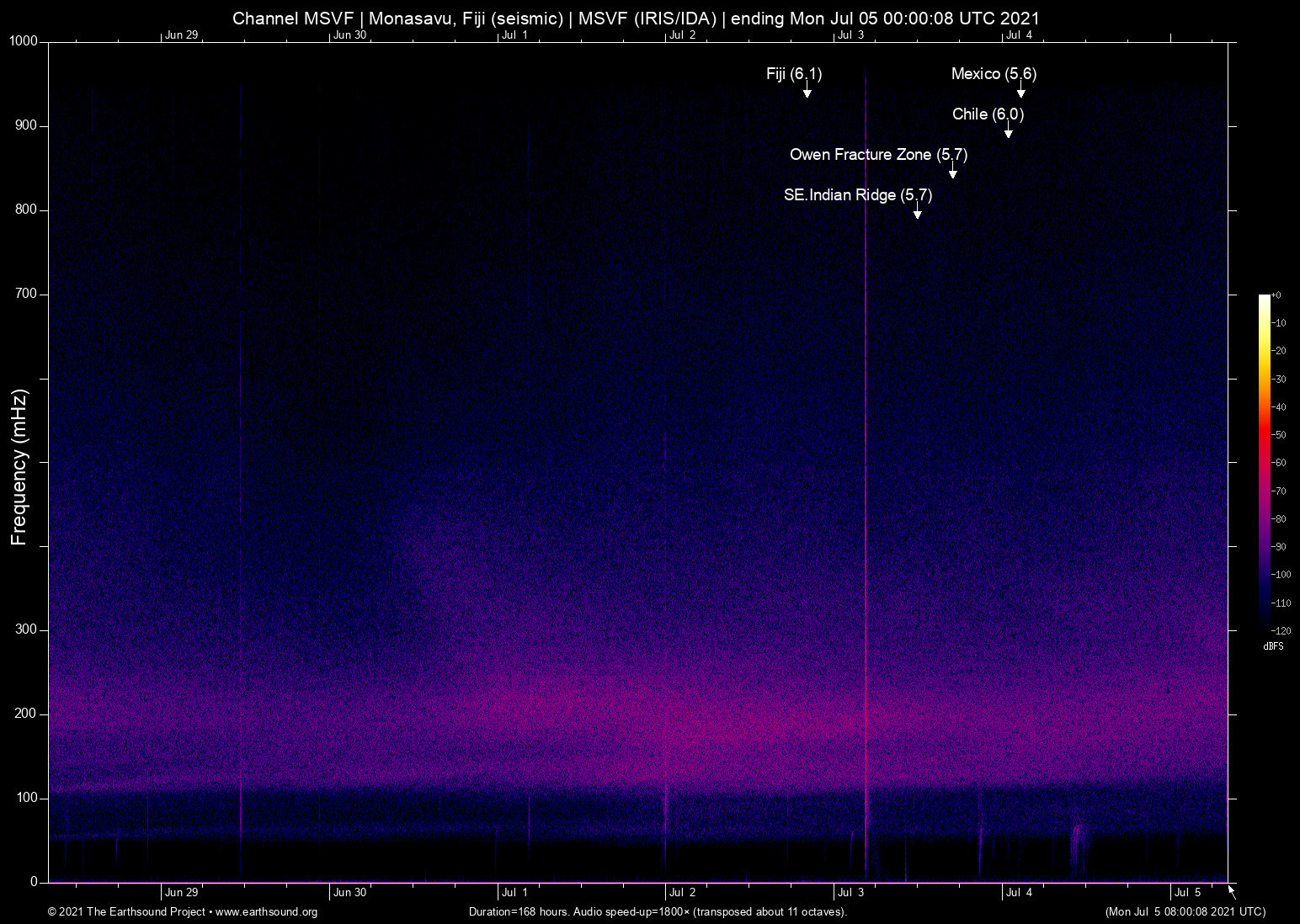This screenshot has height=924, width=1300.
Task: Click the Jul 3 marker on bottom axis
Action: click(x=850, y=892)
